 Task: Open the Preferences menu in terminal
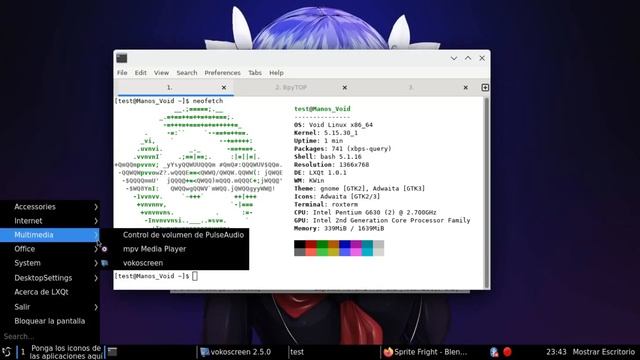pos(222,73)
